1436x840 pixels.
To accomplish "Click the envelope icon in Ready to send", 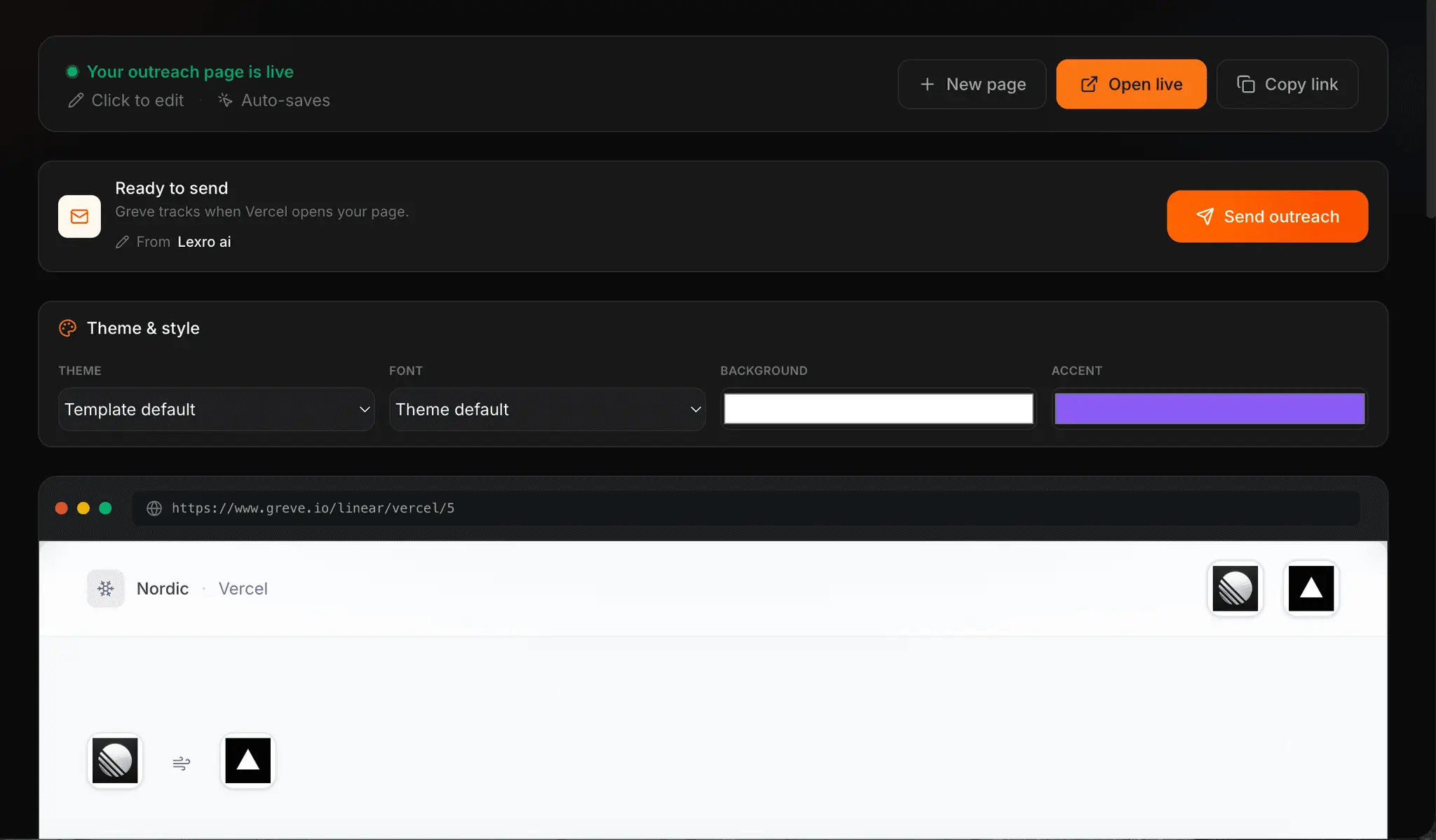I will (79, 217).
